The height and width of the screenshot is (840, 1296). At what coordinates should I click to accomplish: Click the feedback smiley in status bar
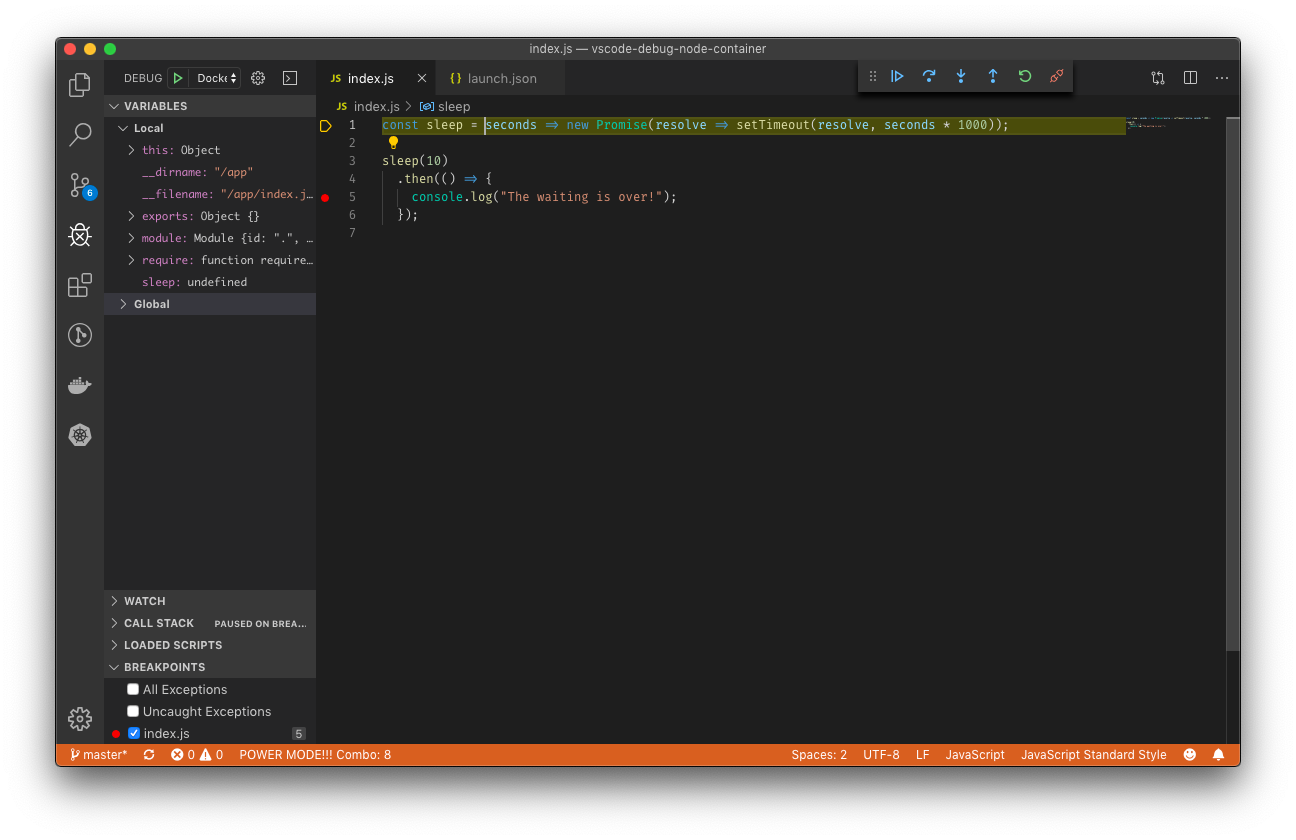point(1190,755)
